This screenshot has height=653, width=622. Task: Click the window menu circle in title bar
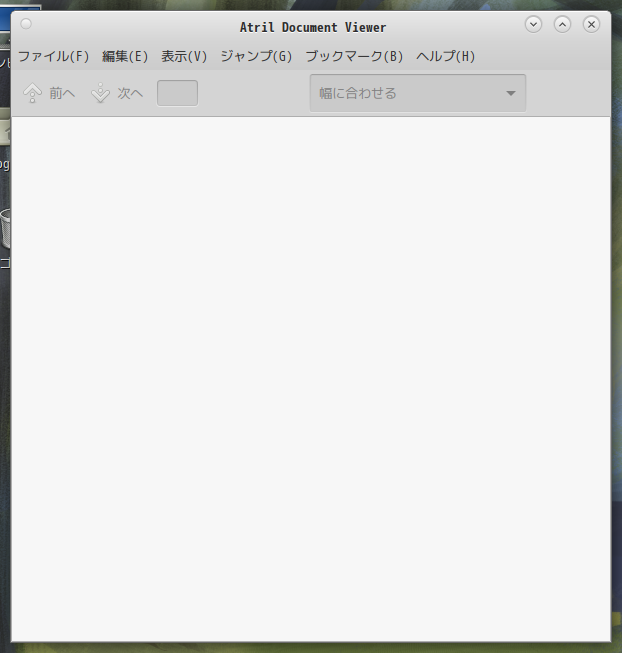click(x=26, y=24)
